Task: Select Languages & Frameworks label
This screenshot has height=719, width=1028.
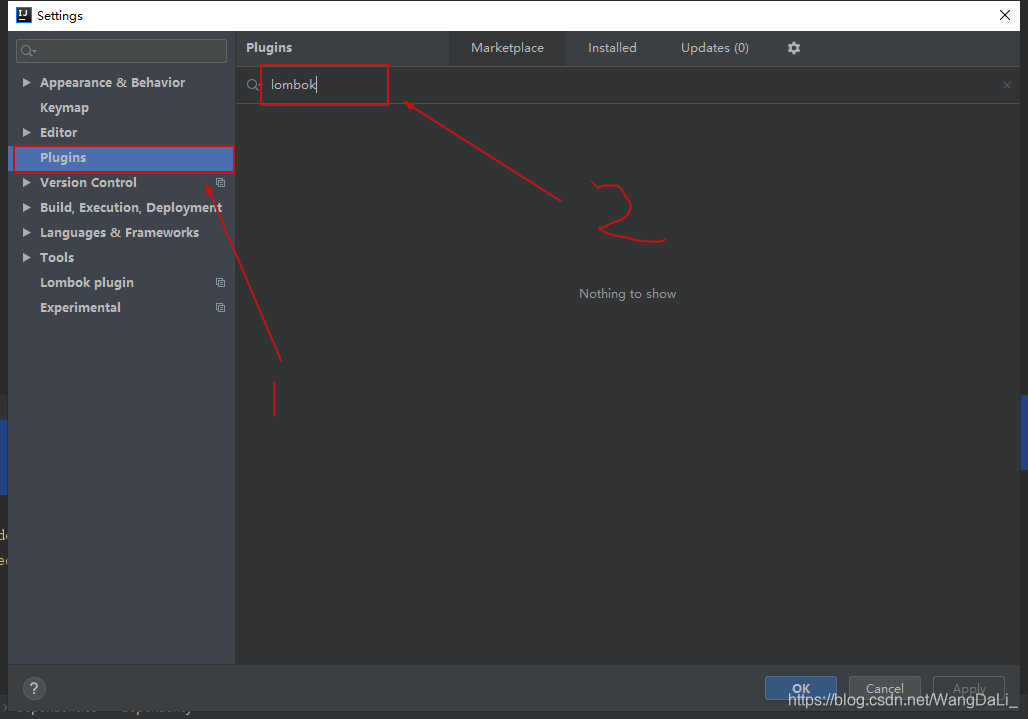Action: tap(119, 233)
